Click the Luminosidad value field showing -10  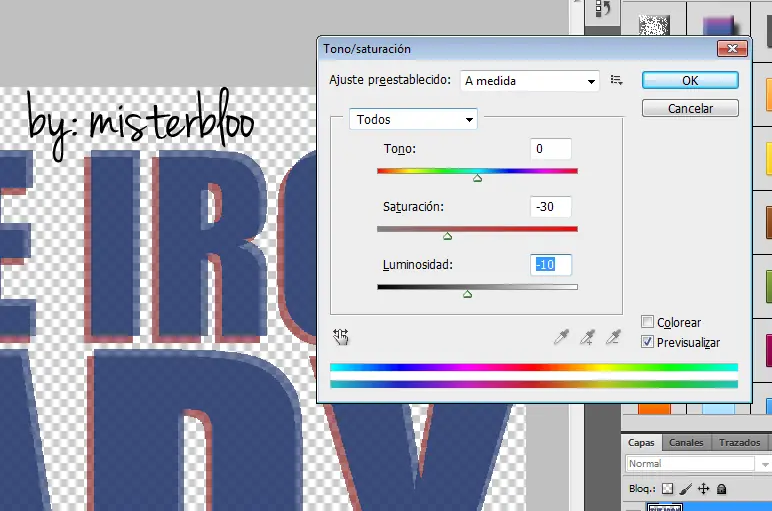point(550,265)
